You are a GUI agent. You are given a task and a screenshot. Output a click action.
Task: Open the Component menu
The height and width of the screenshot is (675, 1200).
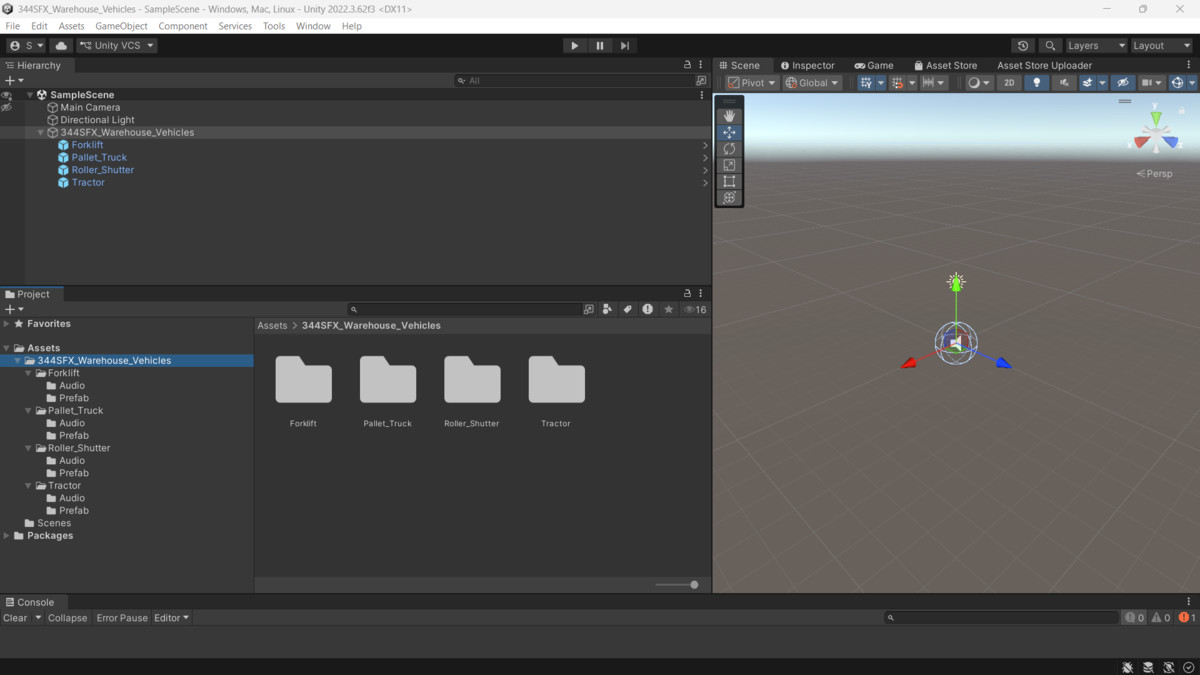pyautogui.click(x=183, y=26)
